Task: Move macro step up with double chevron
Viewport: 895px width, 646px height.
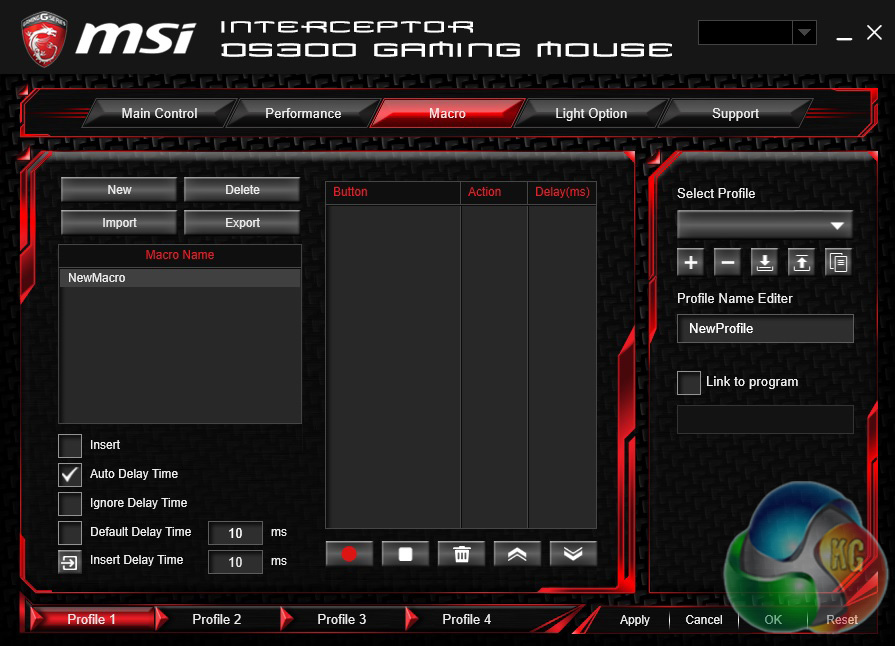Action: point(517,554)
